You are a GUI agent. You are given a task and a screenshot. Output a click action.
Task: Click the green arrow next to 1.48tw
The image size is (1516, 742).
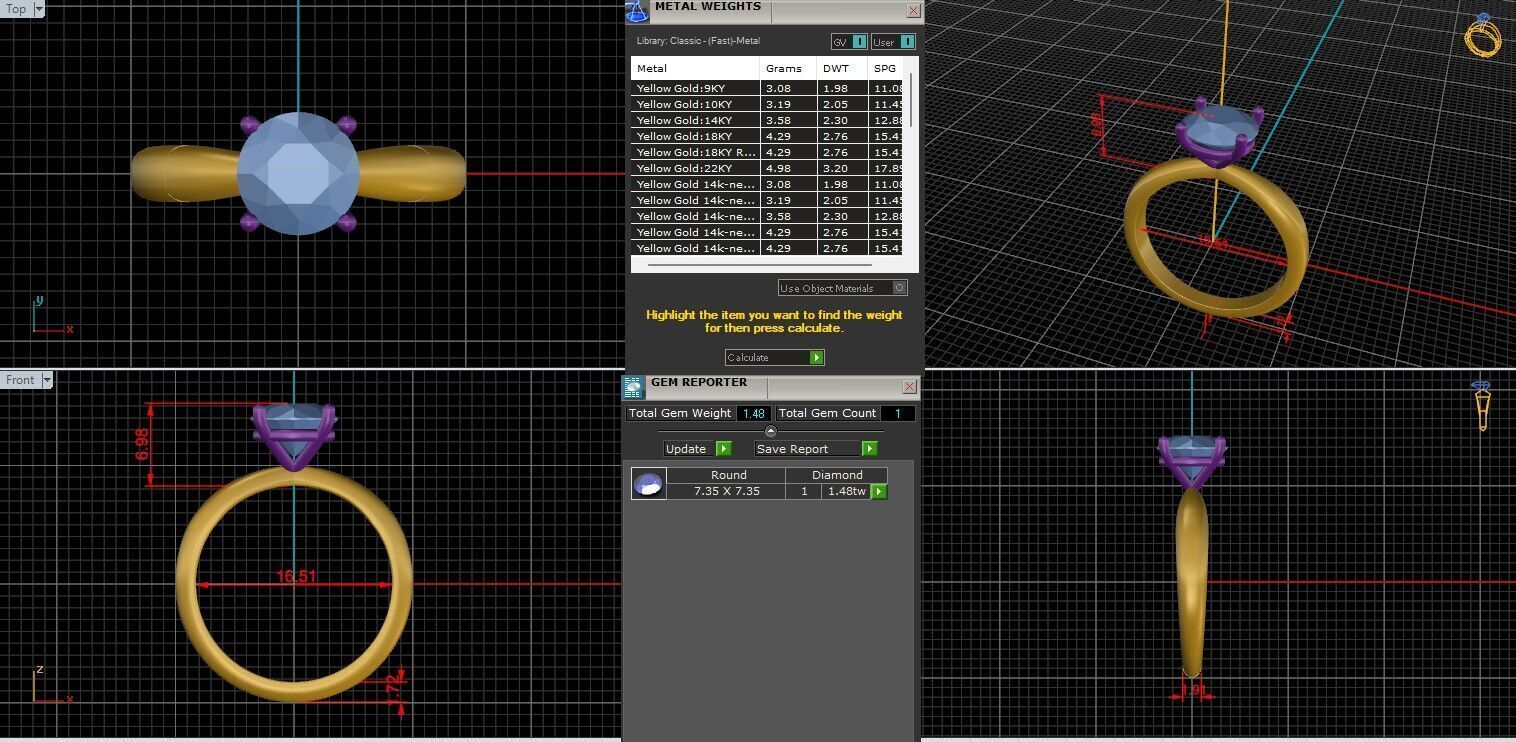click(879, 491)
